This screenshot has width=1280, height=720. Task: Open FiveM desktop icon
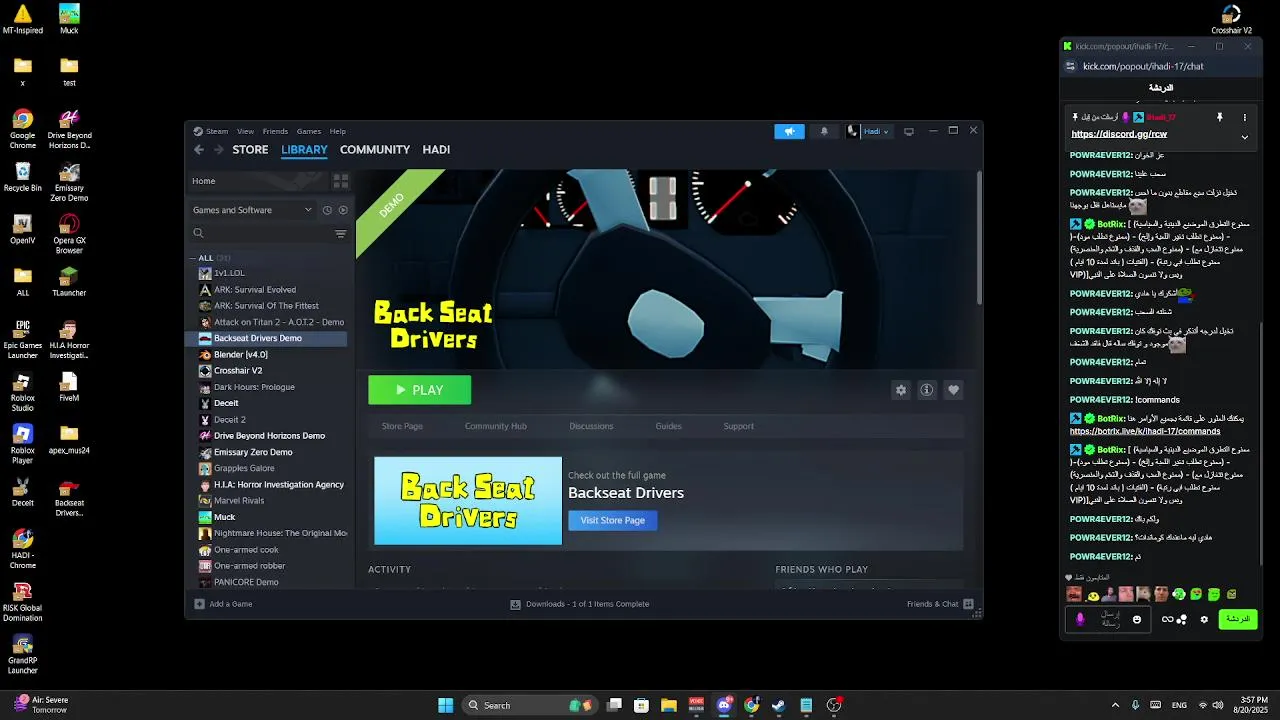(x=69, y=387)
